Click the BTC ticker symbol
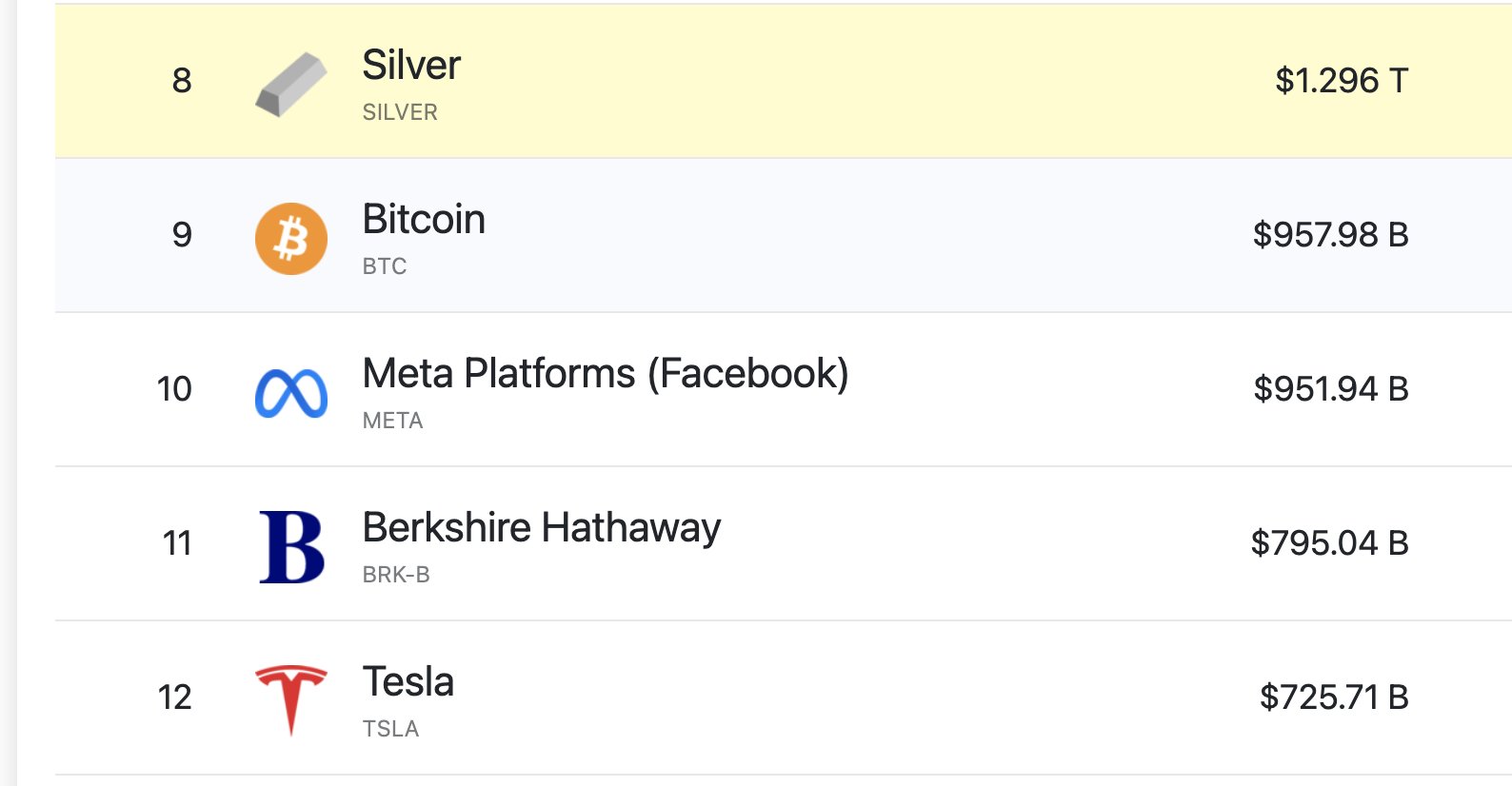The width and height of the screenshot is (1512, 786). [385, 266]
